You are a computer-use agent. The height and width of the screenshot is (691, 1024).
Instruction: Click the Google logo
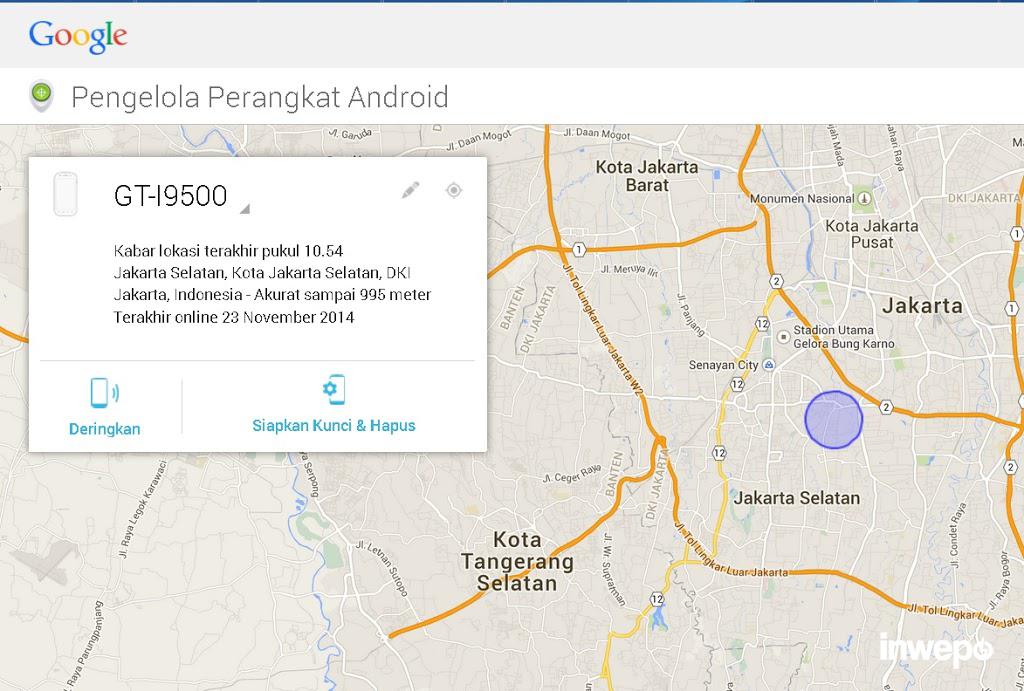click(78, 37)
